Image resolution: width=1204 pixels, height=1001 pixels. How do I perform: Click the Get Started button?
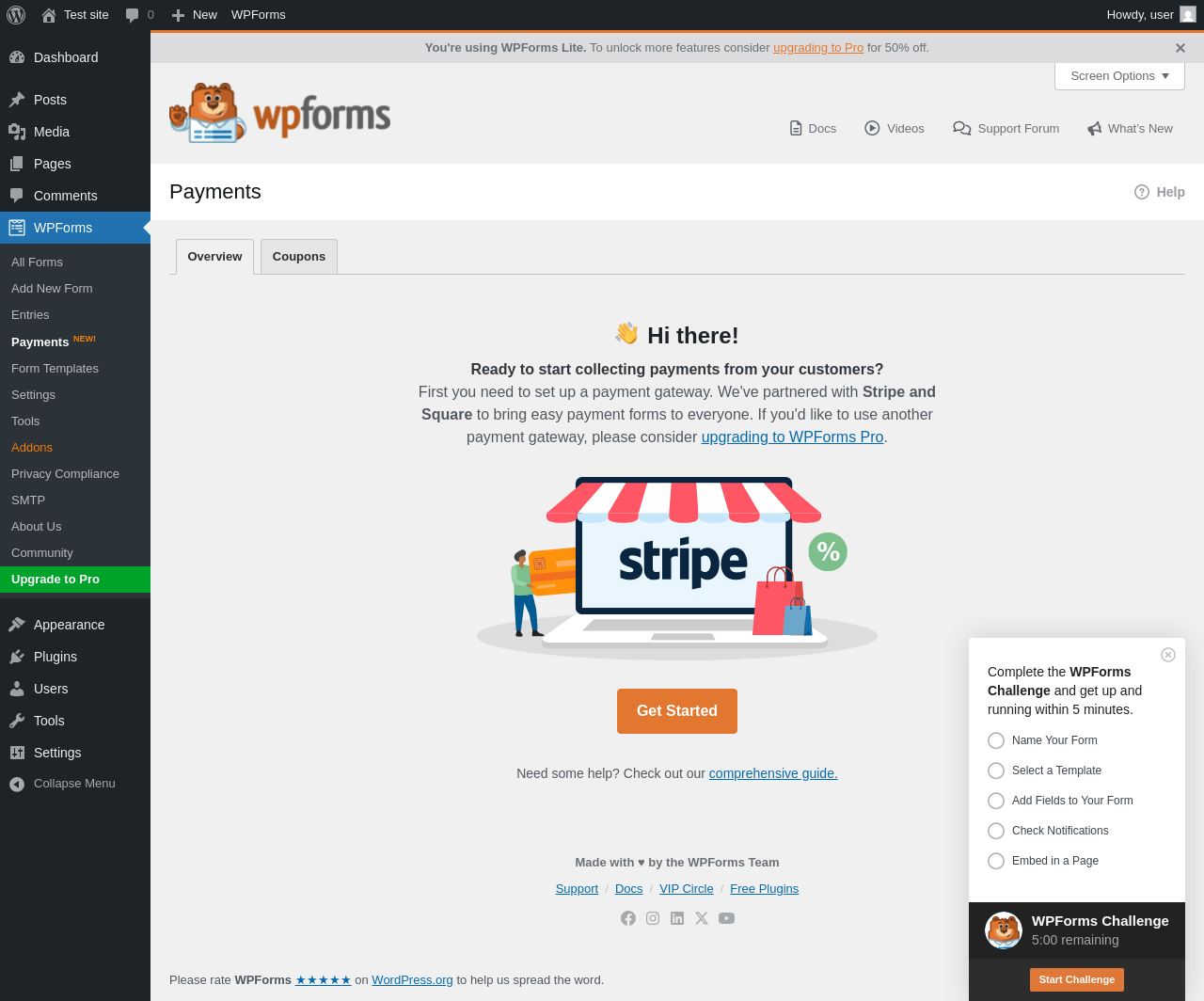(x=677, y=711)
